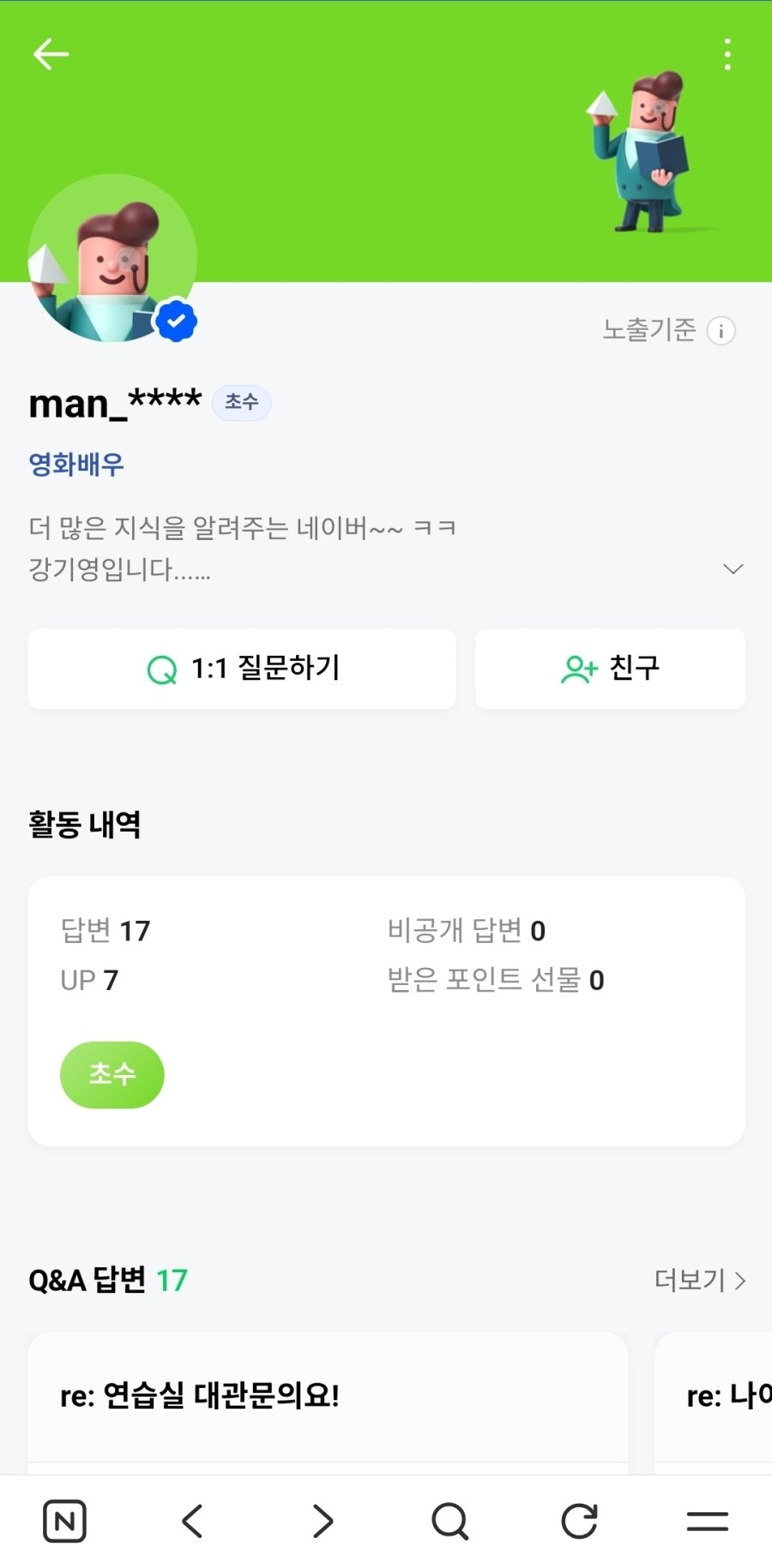Image resolution: width=772 pixels, height=1568 pixels.
Task: Open the three-dot more options menu
Action: 727,54
